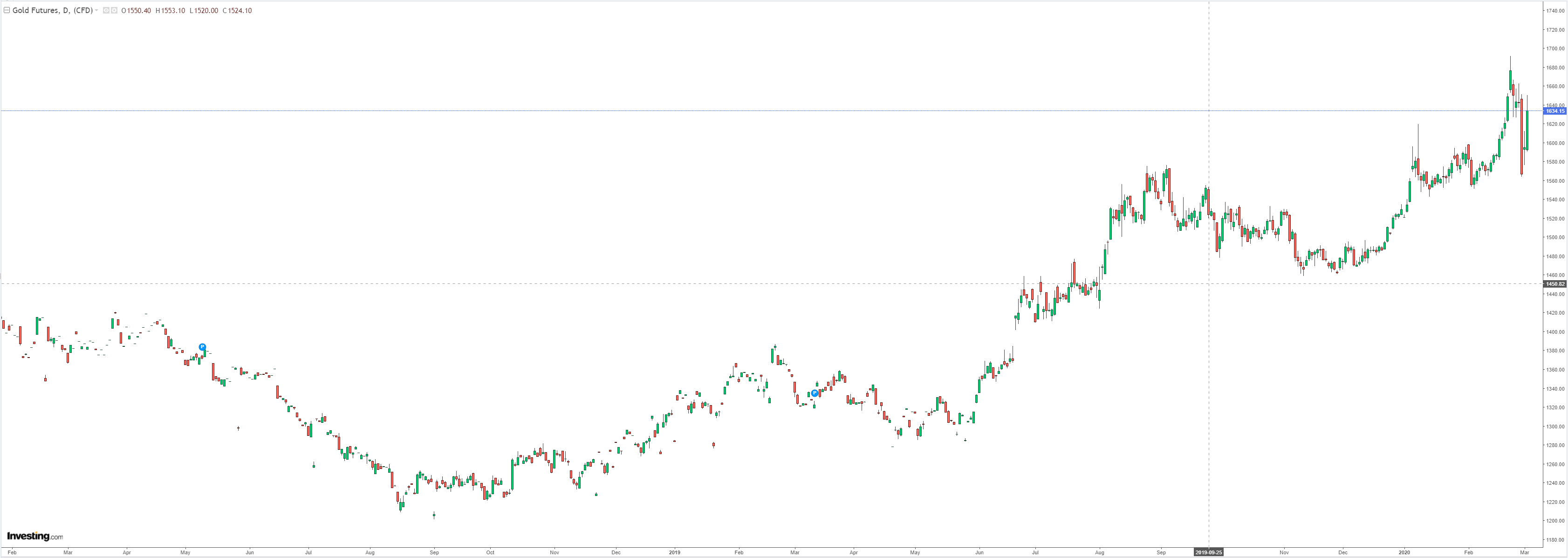Click the 2019-09-25 date label on time axis
This screenshot has width=1568, height=558.
1208,552
